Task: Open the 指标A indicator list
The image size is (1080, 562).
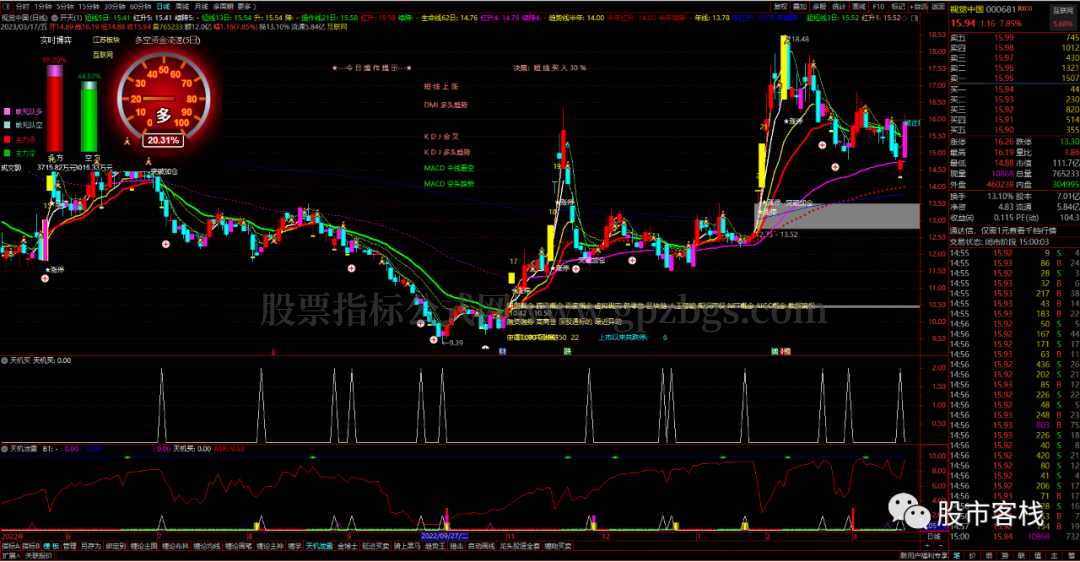Action: (10, 546)
